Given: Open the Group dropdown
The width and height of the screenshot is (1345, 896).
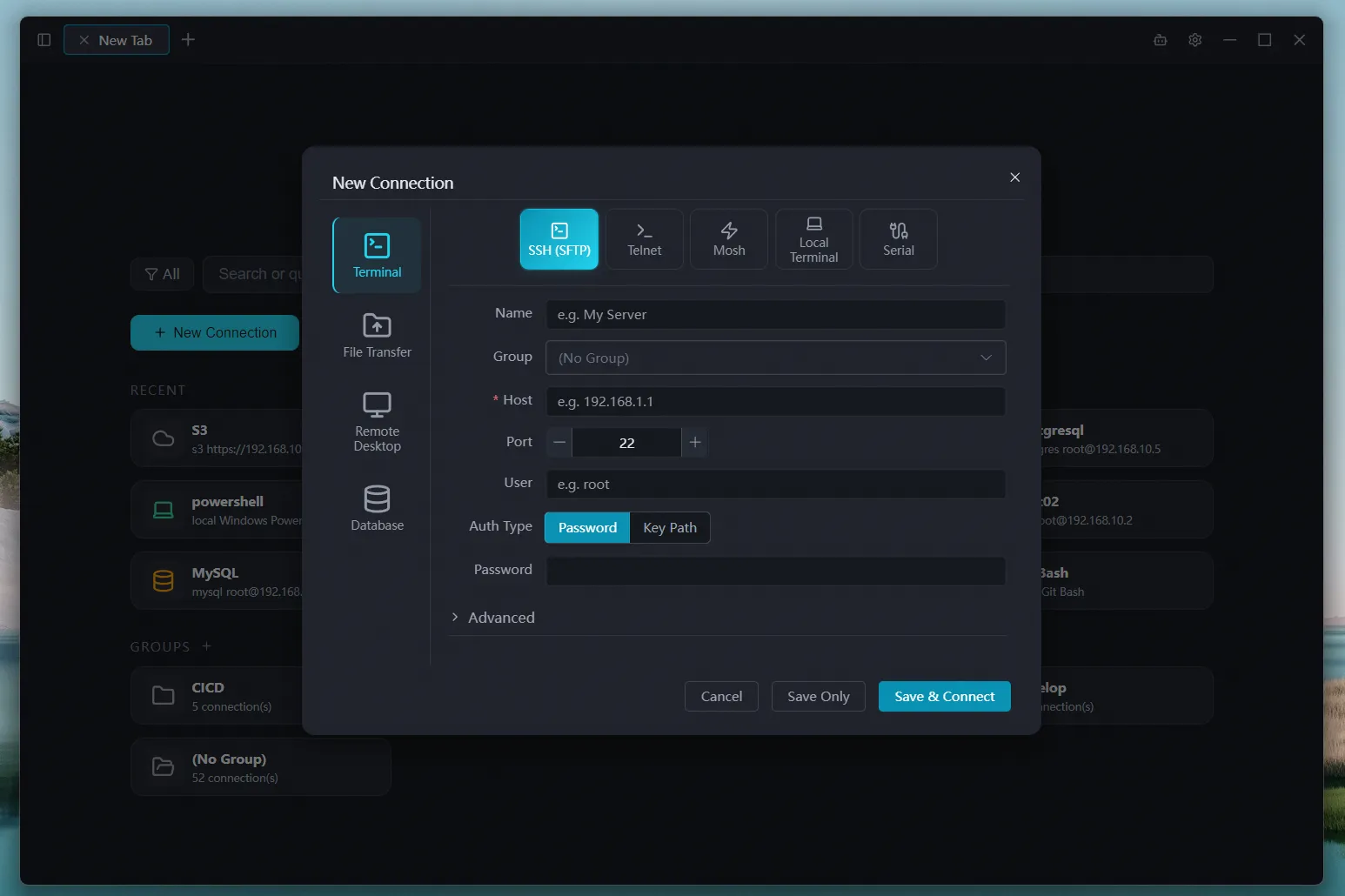Looking at the screenshot, I should [775, 358].
